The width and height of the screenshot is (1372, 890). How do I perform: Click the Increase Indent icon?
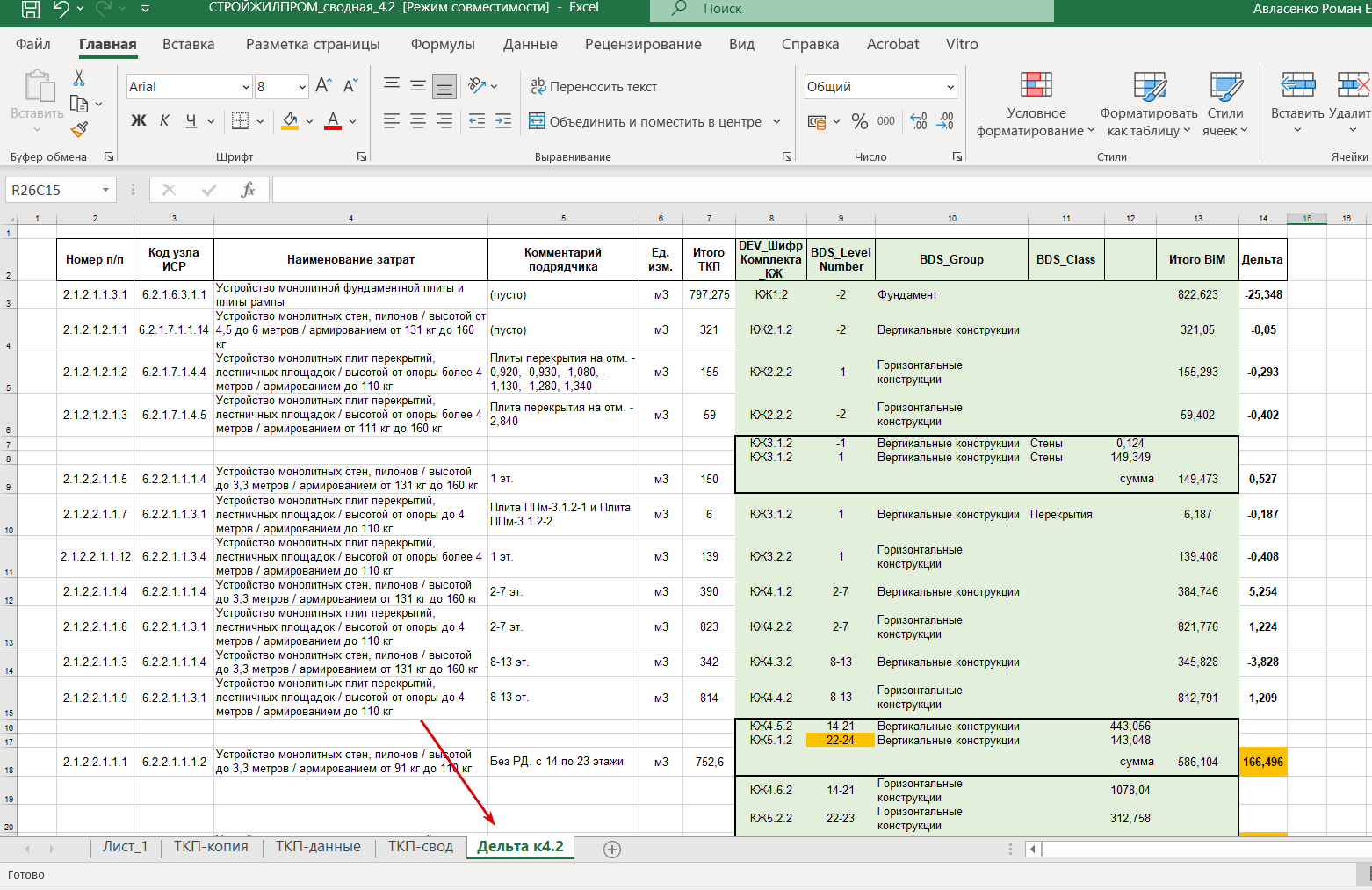503,121
